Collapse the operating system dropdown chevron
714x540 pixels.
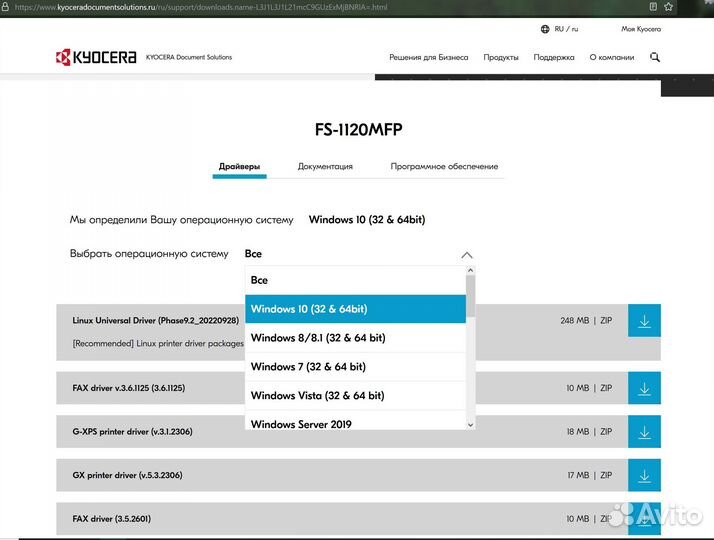point(467,255)
